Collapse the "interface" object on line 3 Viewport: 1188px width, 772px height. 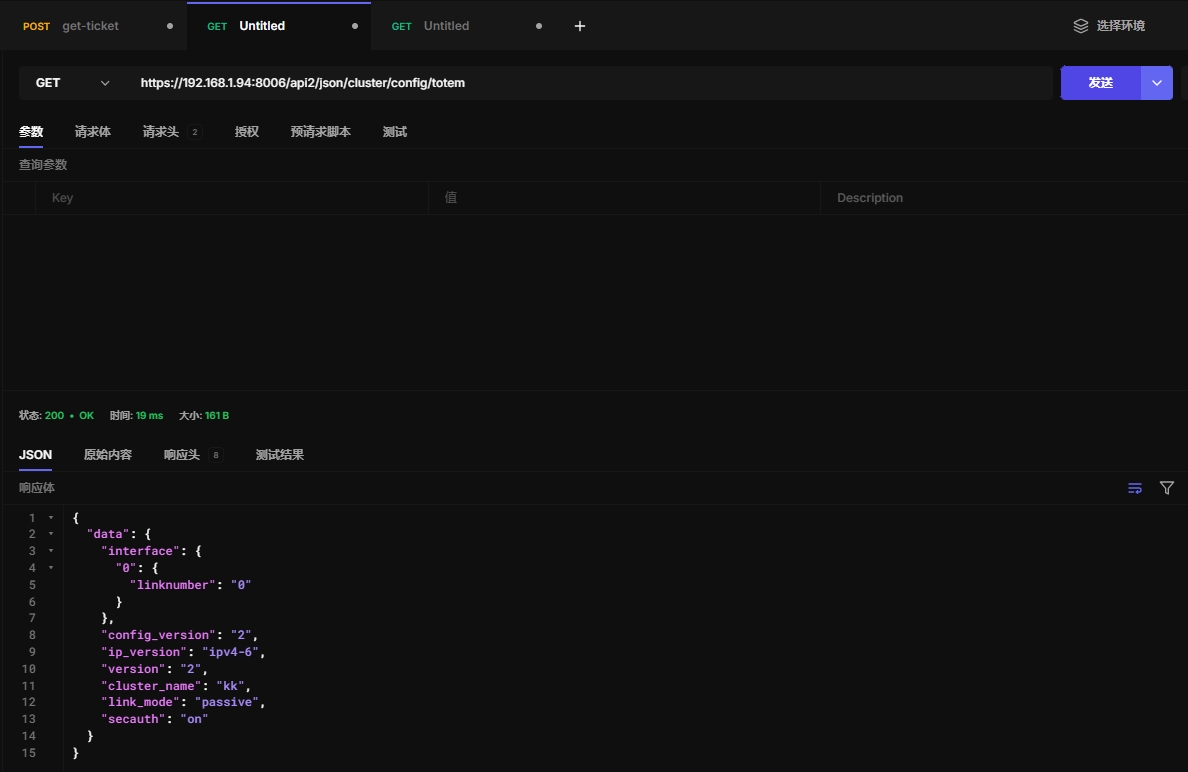[51, 551]
